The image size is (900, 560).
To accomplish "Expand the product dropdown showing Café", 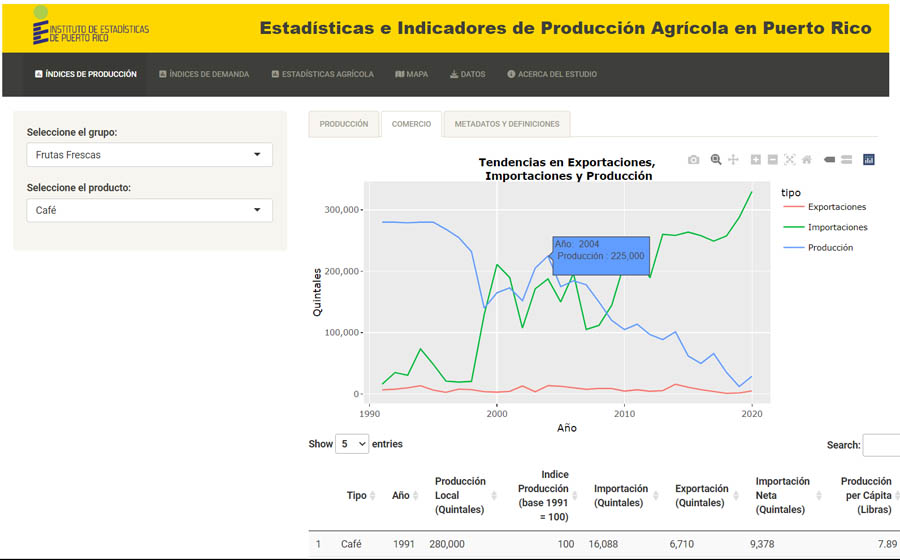I will point(149,210).
